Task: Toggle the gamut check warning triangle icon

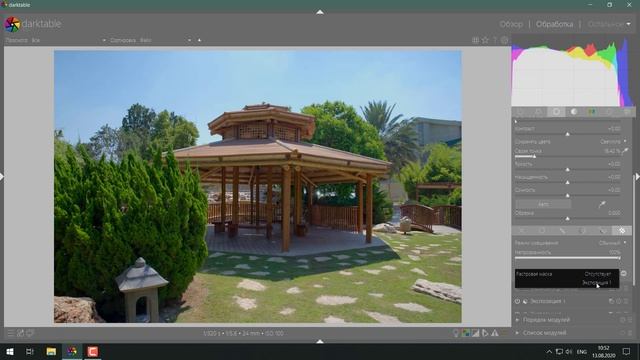Action: tap(495, 333)
